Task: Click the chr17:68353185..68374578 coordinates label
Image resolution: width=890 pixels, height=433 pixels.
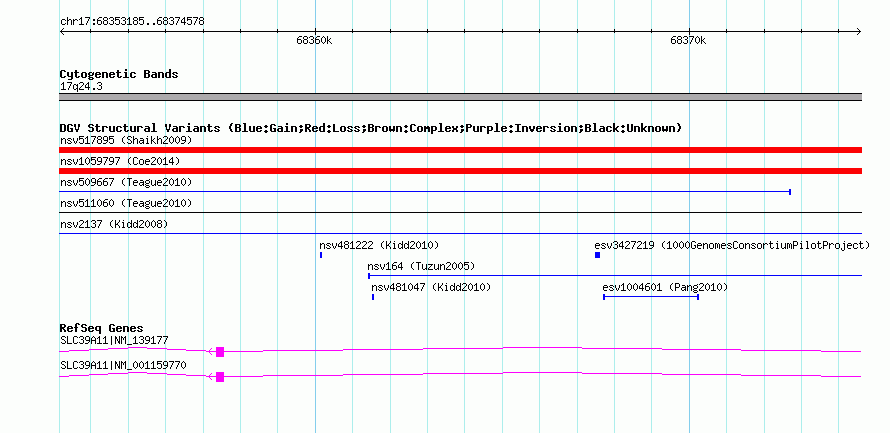Action: point(132,22)
